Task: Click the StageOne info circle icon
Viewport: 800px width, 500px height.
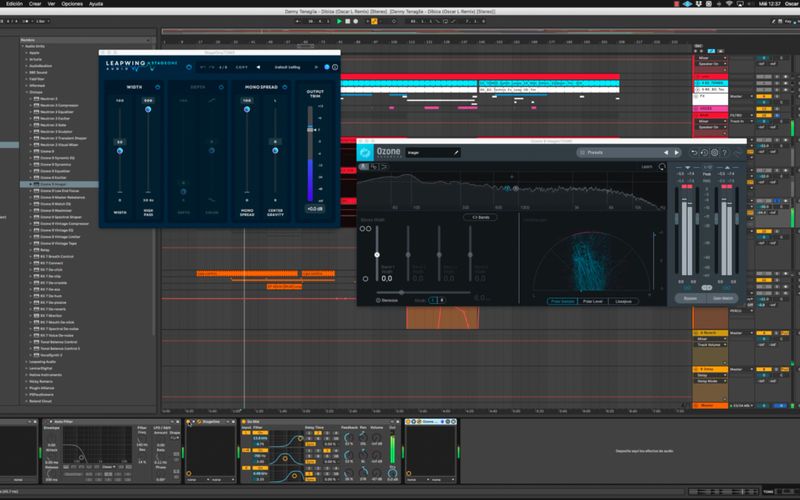Action: tap(335, 67)
